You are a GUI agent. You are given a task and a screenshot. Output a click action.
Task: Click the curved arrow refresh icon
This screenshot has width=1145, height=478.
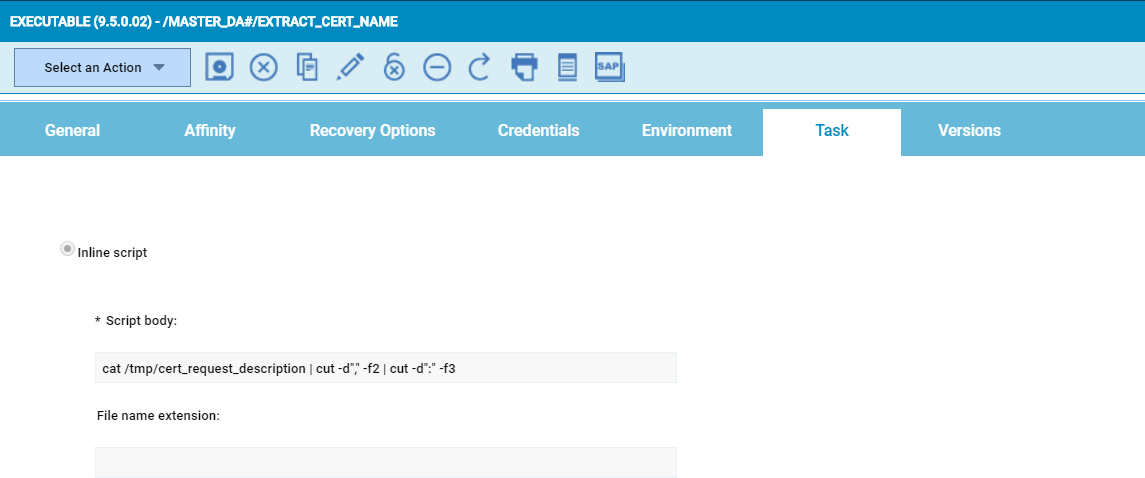(480, 67)
